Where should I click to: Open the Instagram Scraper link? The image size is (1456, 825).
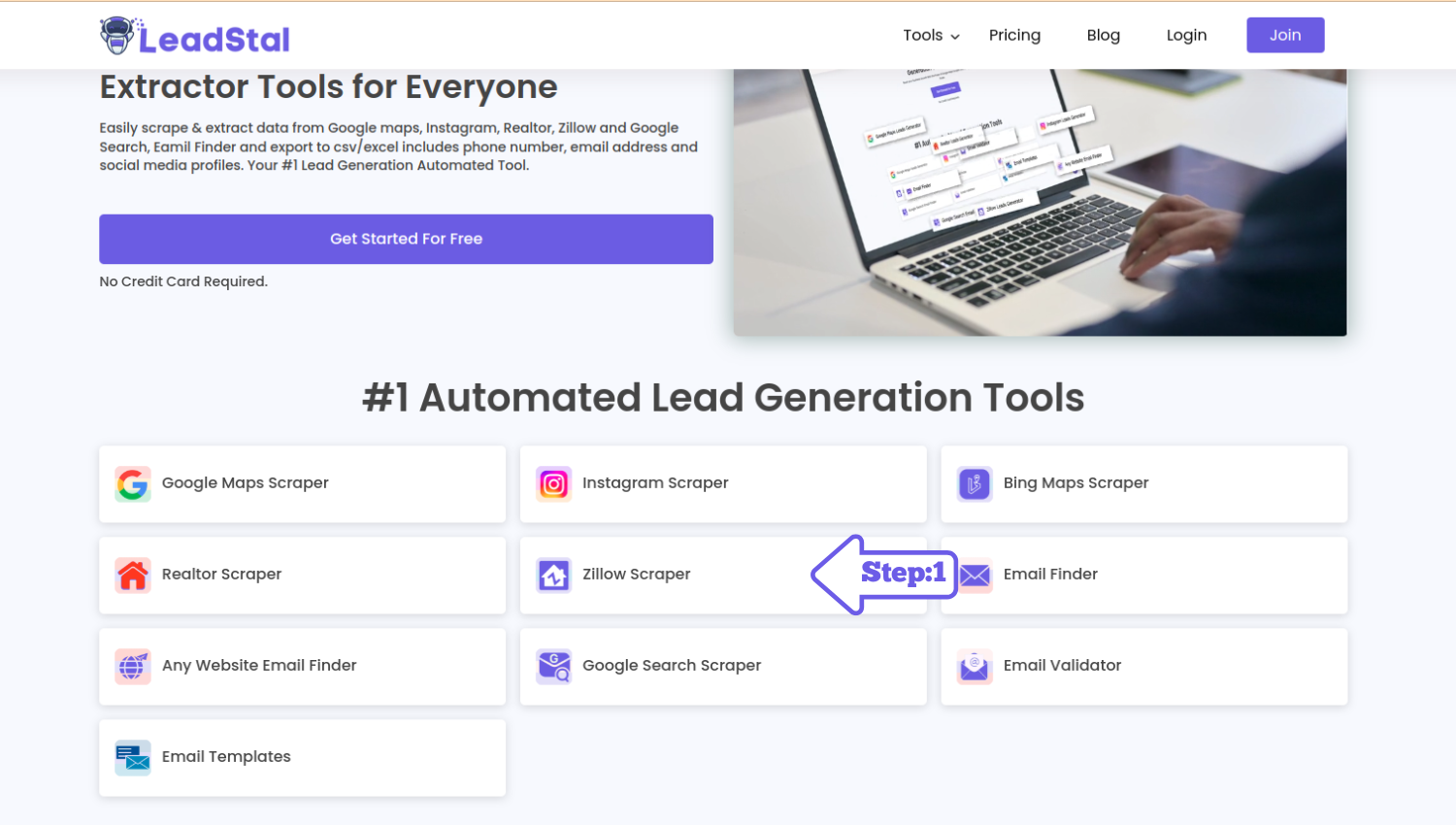tap(723, 483)
